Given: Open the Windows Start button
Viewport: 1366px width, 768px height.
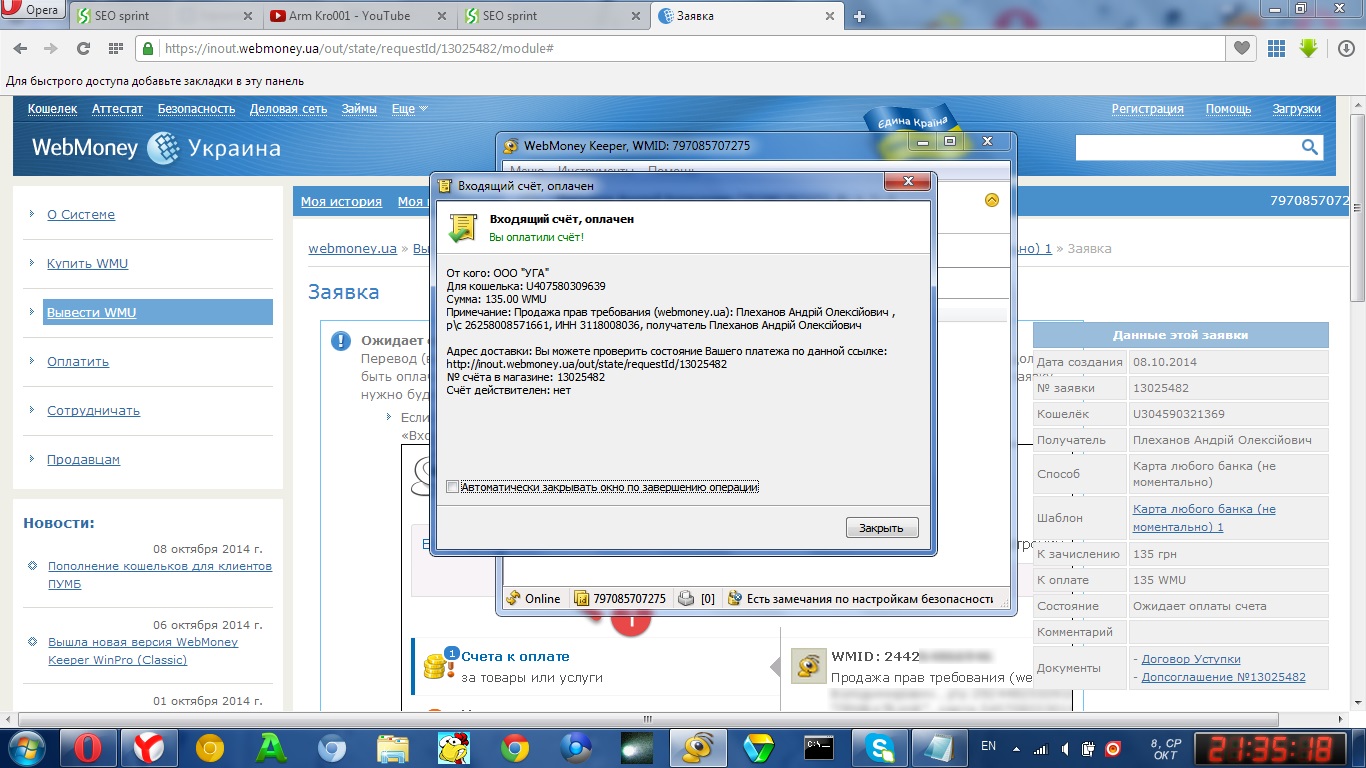Looking at the screenshot, I should (x=27, y=747).
